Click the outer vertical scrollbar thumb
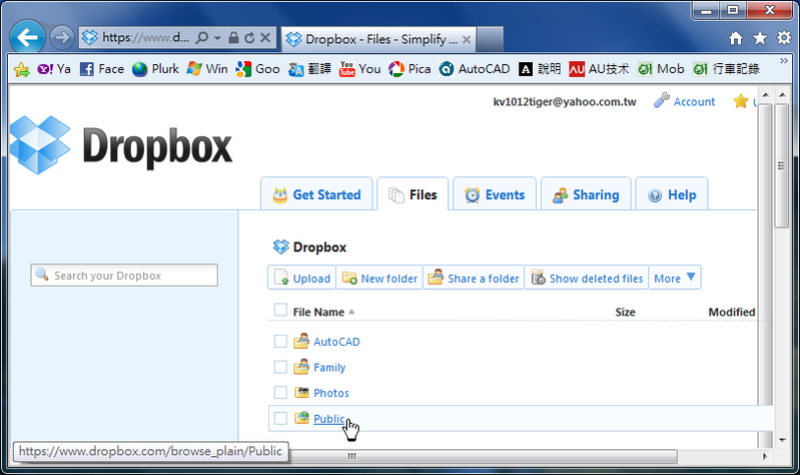 (x=782, y=166)
